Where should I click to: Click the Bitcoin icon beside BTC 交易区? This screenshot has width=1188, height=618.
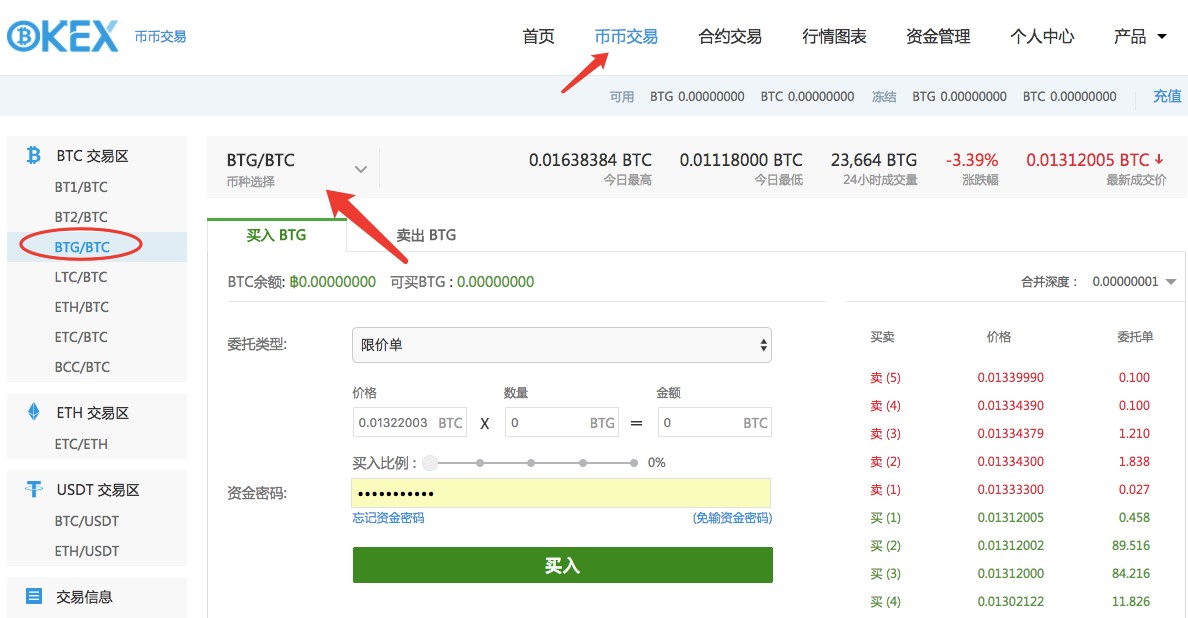(33, 155)
